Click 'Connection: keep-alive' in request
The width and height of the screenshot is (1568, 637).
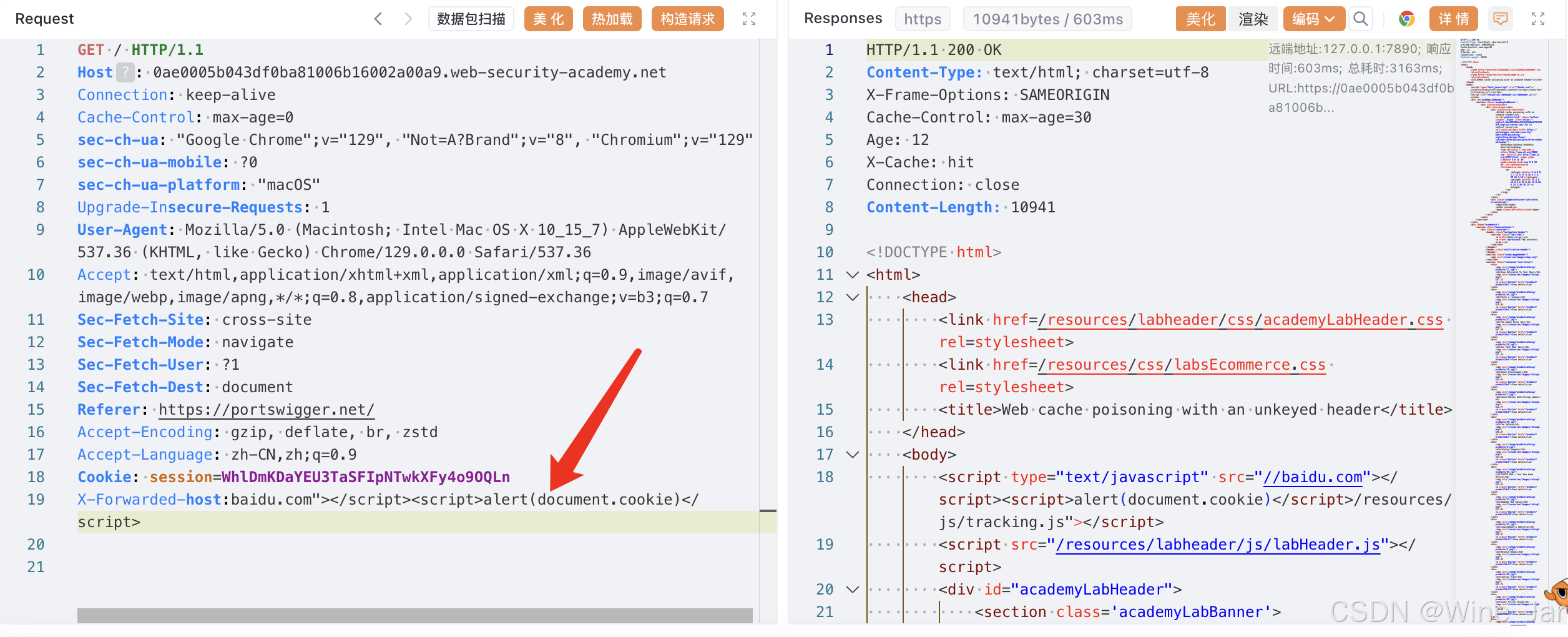tap(177, 95)
